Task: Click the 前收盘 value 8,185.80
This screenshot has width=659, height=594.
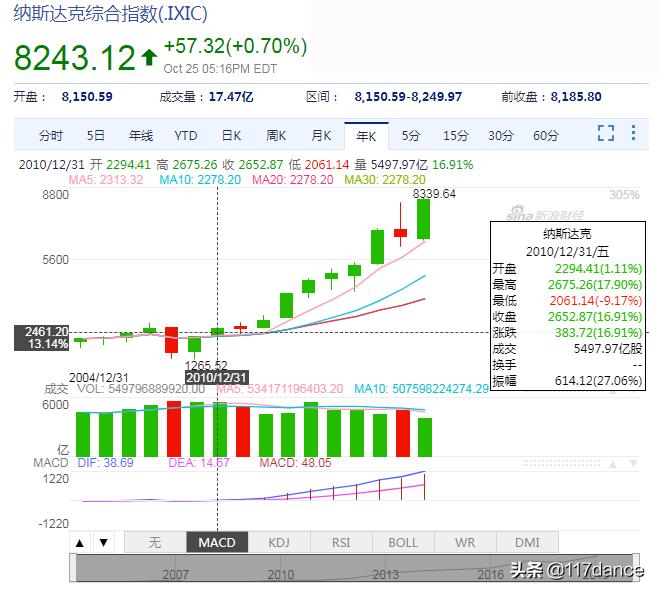Action: tap(576, 97)
